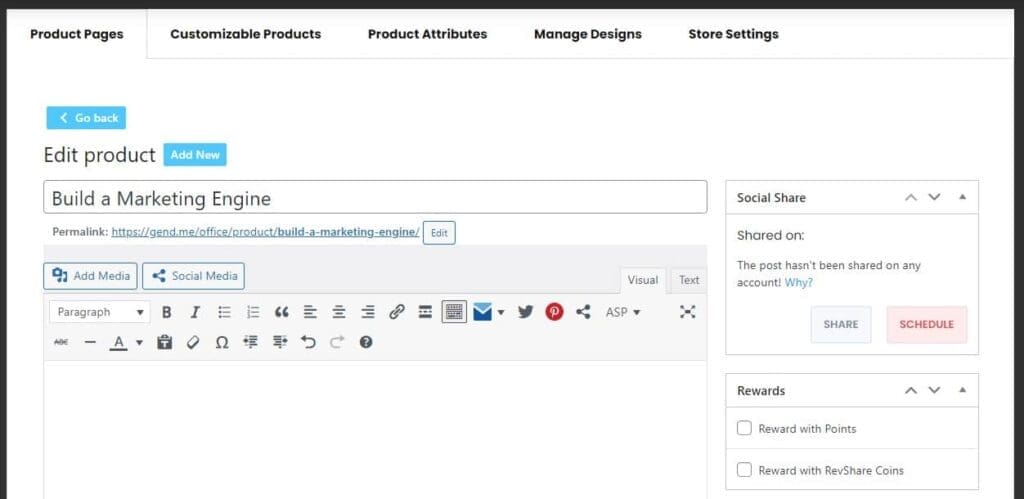
Task: Insert a blockquote
Action: tap(281, 312)
